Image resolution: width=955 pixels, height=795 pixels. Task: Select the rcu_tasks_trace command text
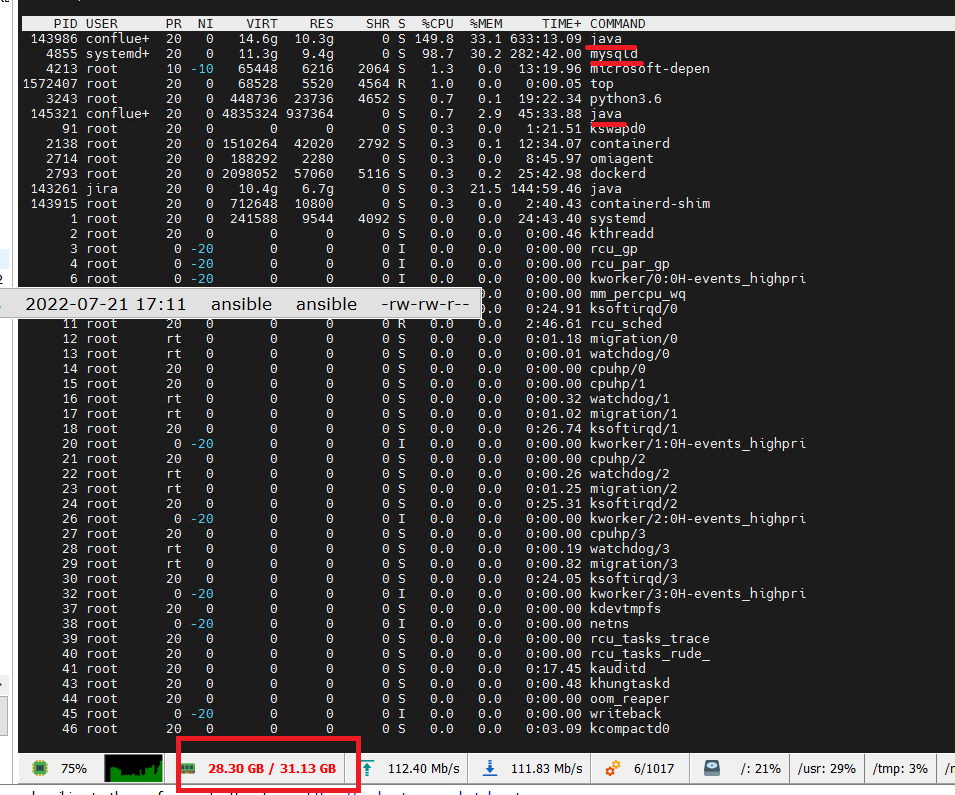point(649,638)
